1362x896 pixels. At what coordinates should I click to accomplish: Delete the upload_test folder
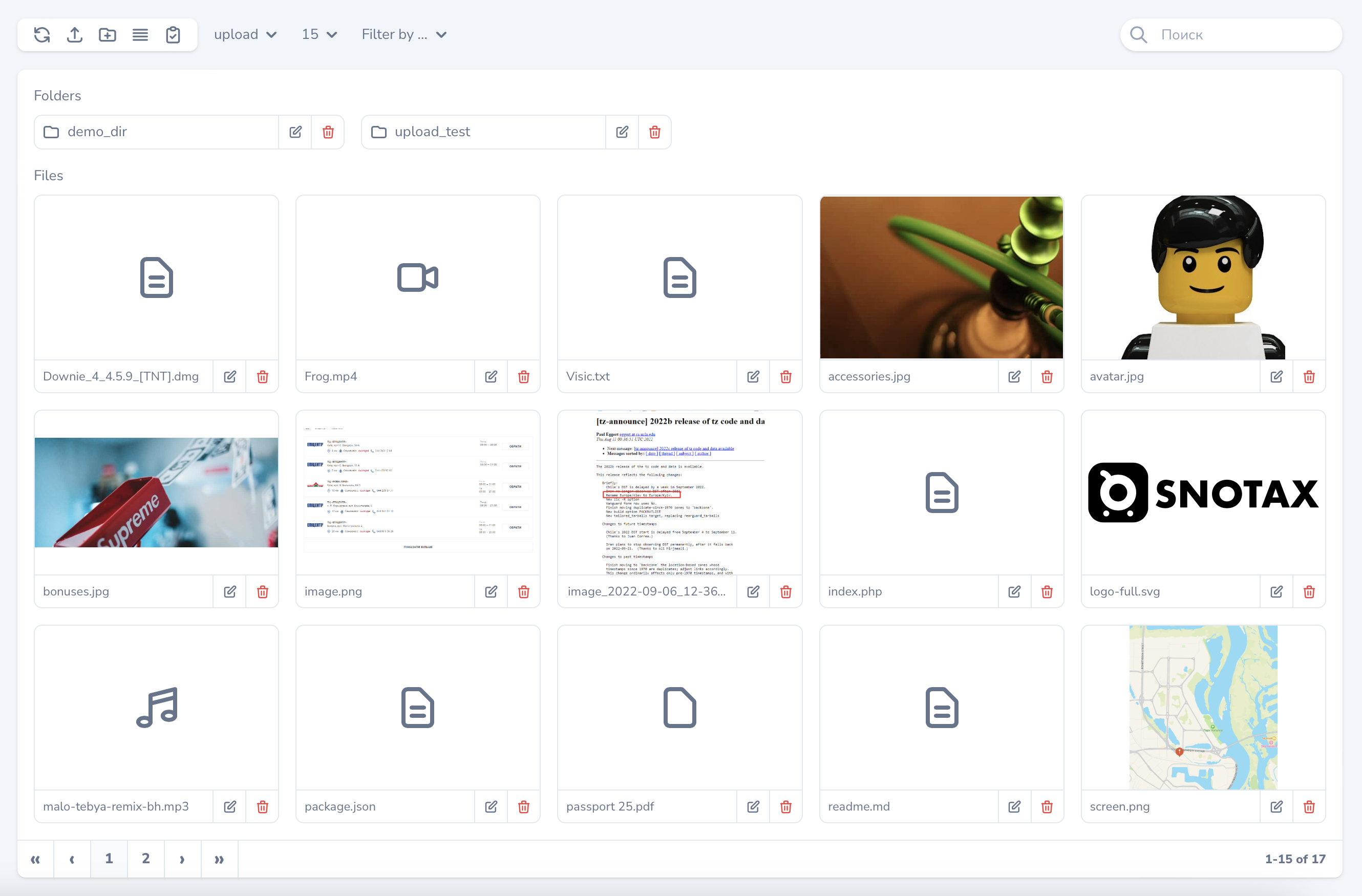(x=655, y=132)
